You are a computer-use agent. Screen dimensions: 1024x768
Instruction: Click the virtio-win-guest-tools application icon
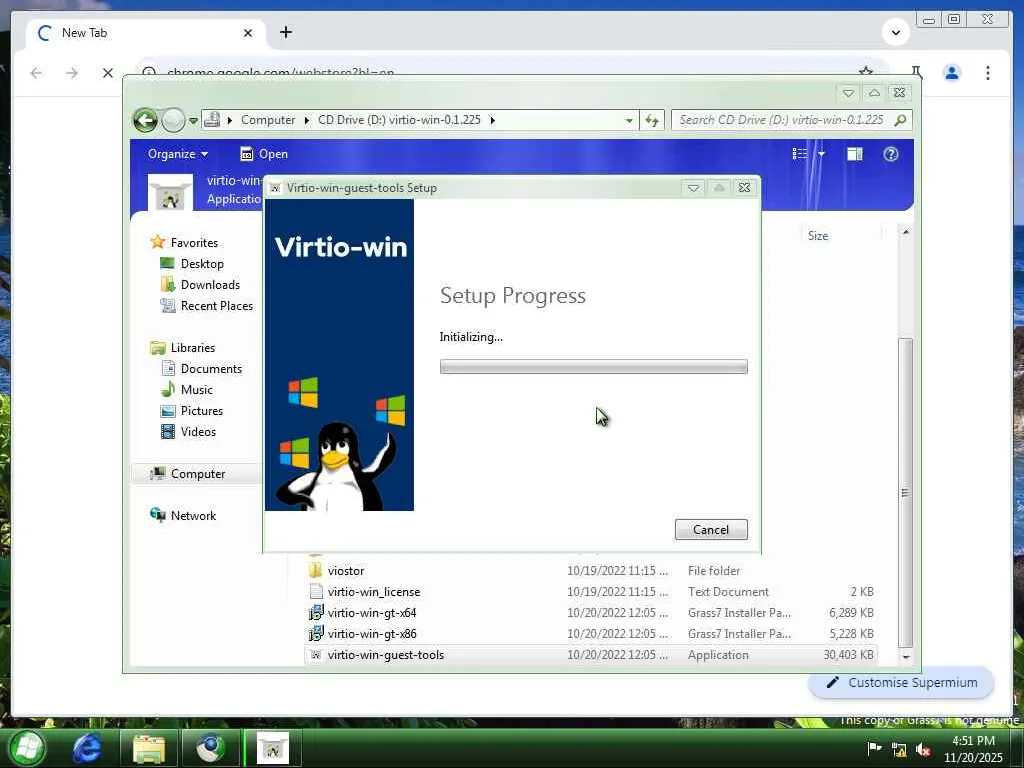315,655
